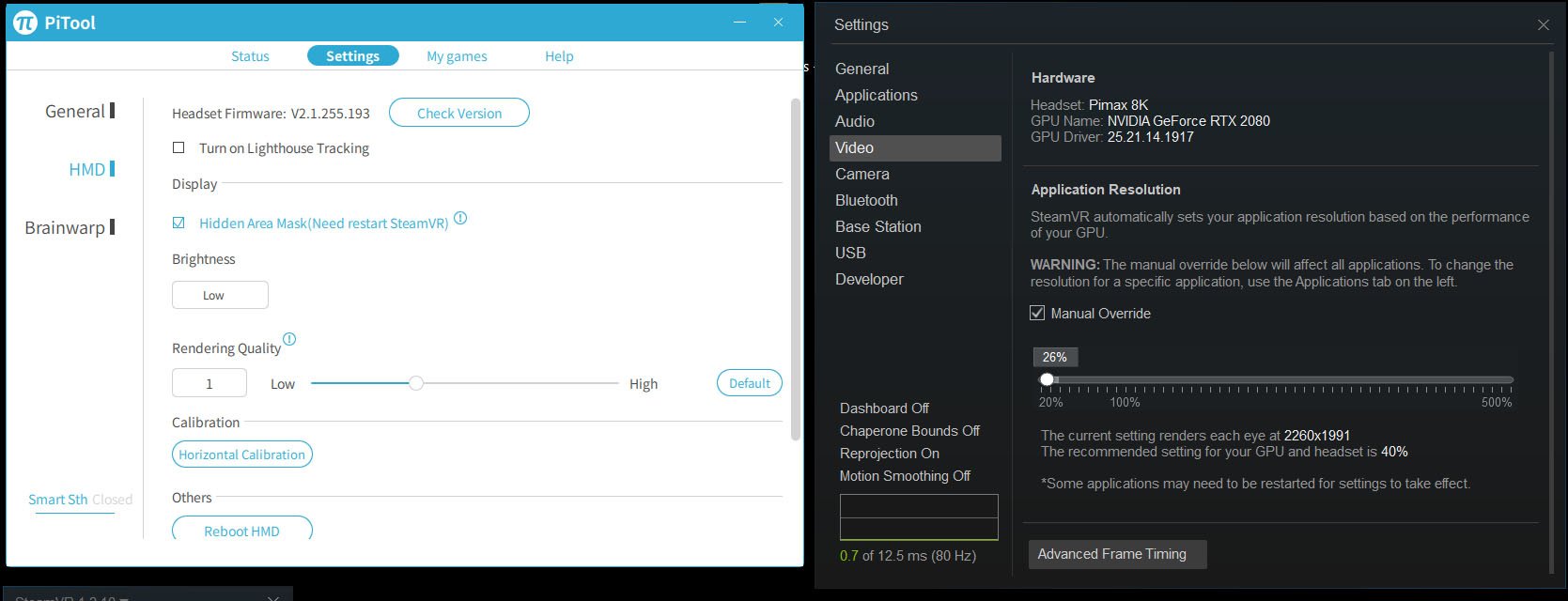Click the frame timing graph in SteamVR

(x=919, y=517)
